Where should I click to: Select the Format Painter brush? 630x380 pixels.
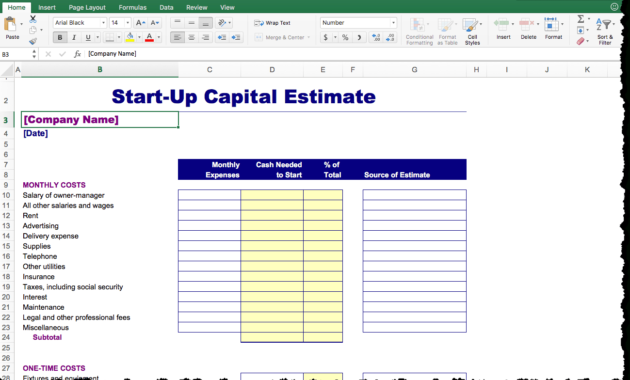click(33, 41)
